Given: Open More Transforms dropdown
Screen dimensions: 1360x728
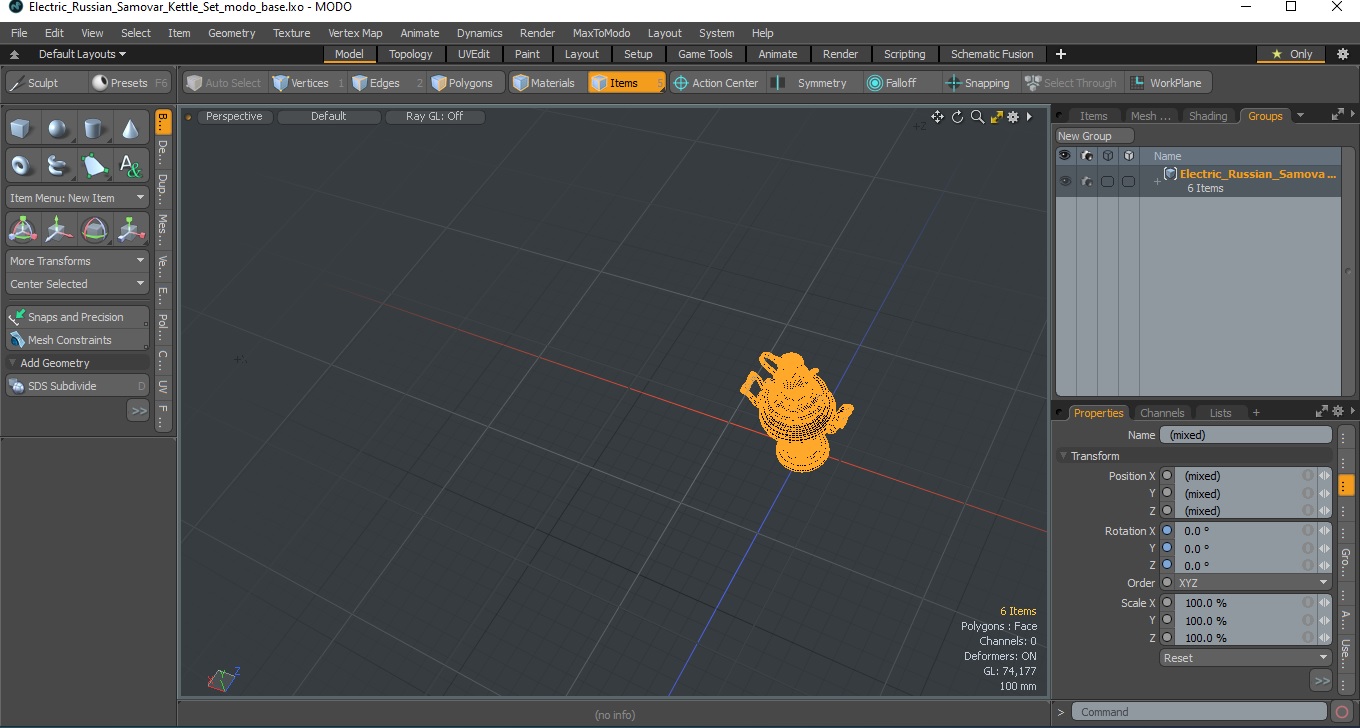Looking at the screenshot, I should pyautogui.click(x=77, y=261).
